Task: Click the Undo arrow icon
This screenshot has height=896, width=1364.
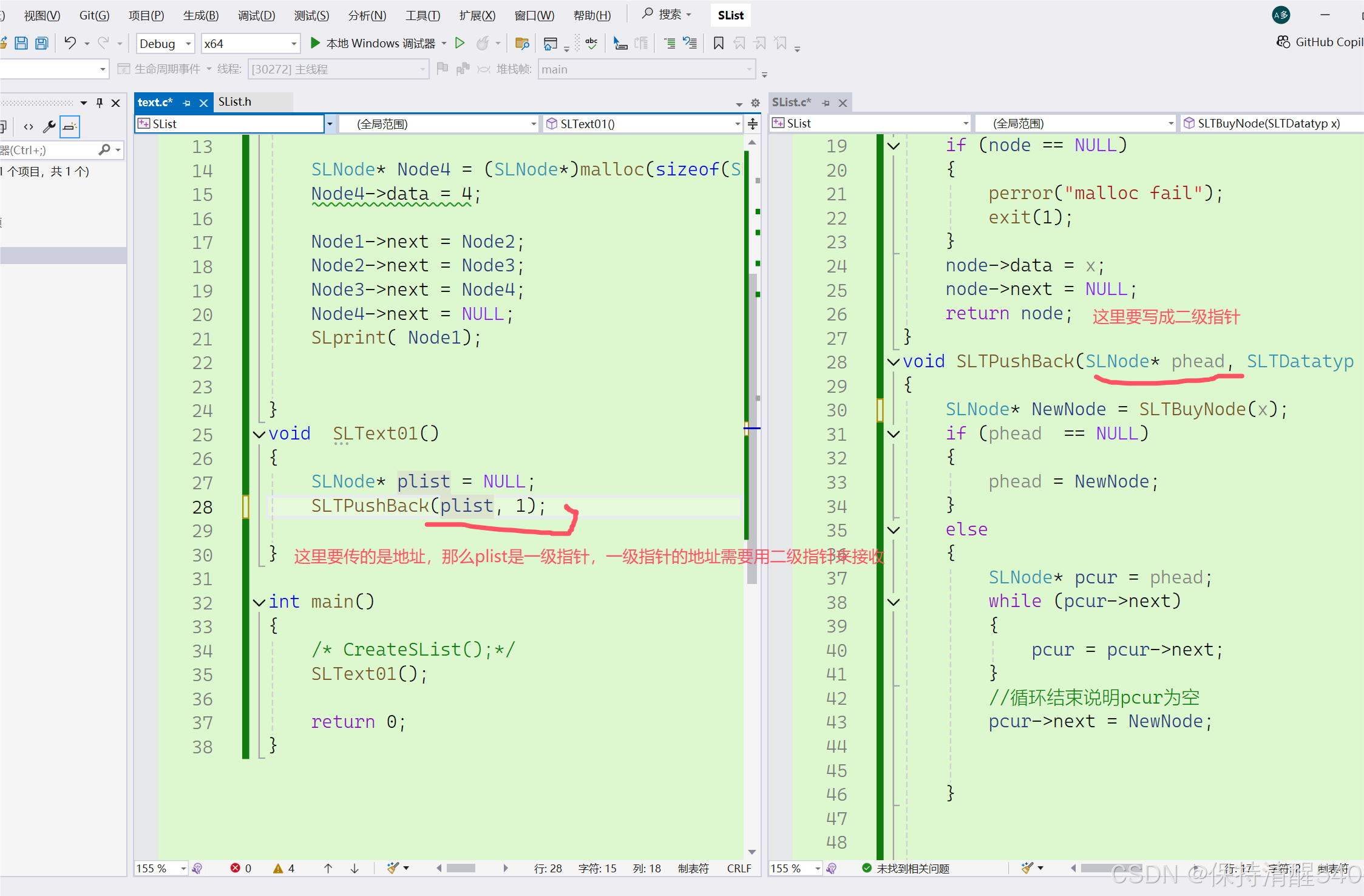Action: coord(70,43)
